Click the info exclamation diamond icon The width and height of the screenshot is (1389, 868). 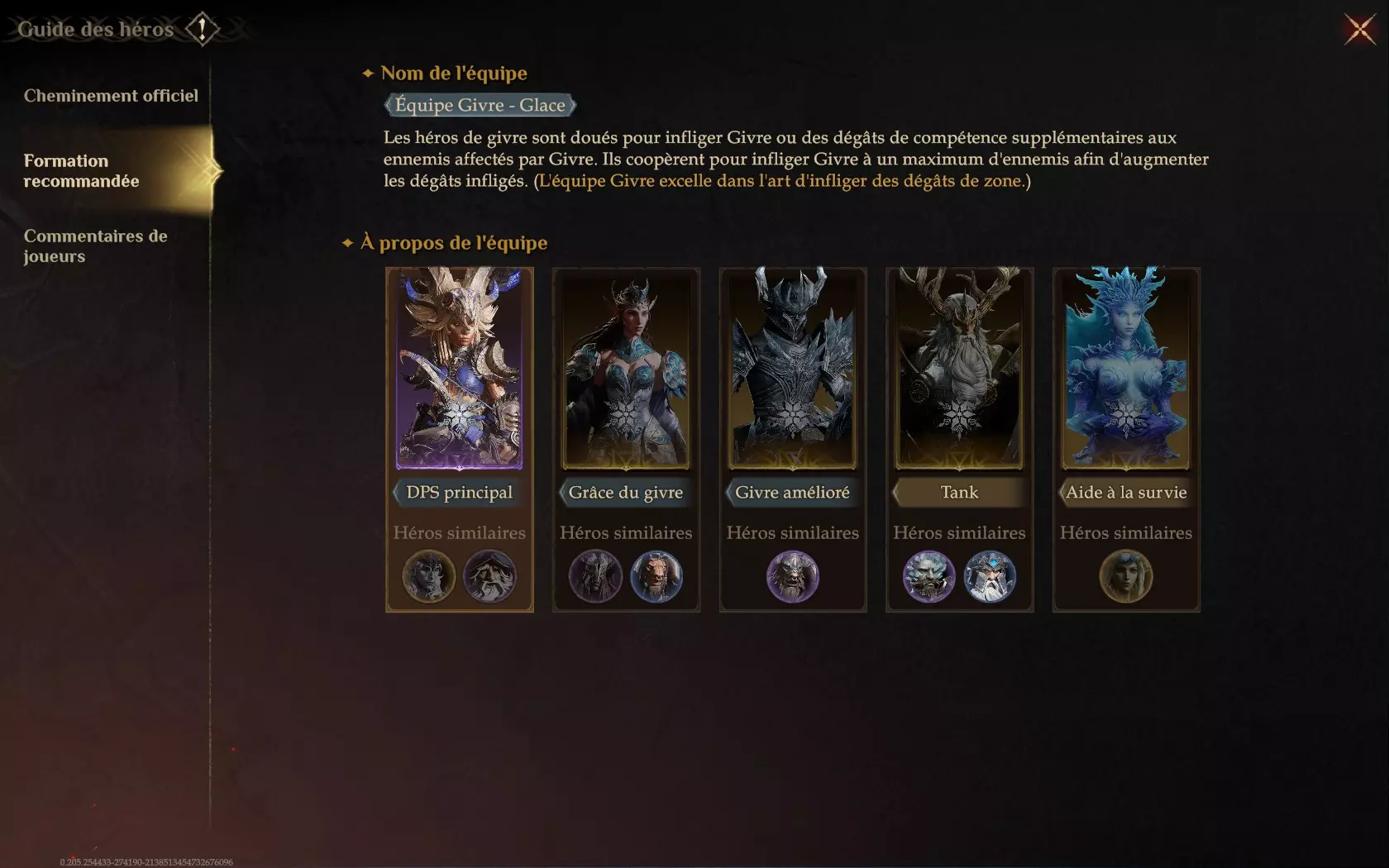(x=202, y=29)
